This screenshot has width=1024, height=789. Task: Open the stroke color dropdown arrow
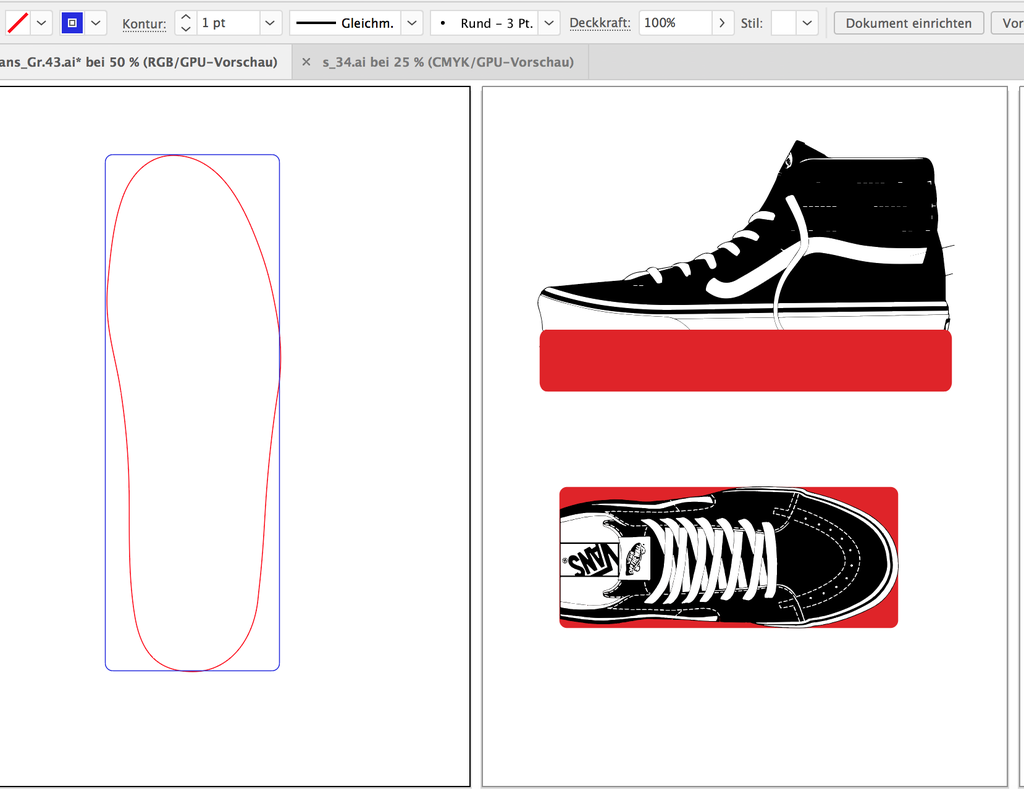pyautogui.click(x=95, y=23)
